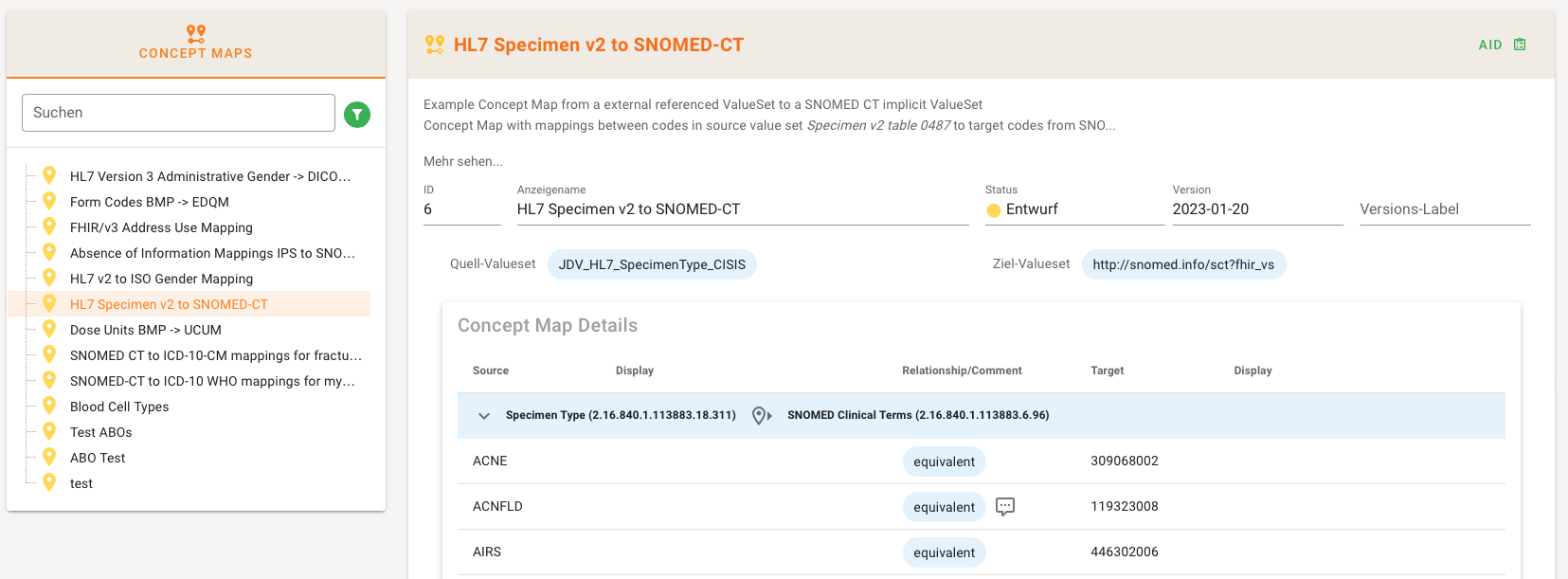The height and width of the screenshot is (579, 1568).
Task: Click the map pin arrow icon in group row
Action: tap(761, 415)
